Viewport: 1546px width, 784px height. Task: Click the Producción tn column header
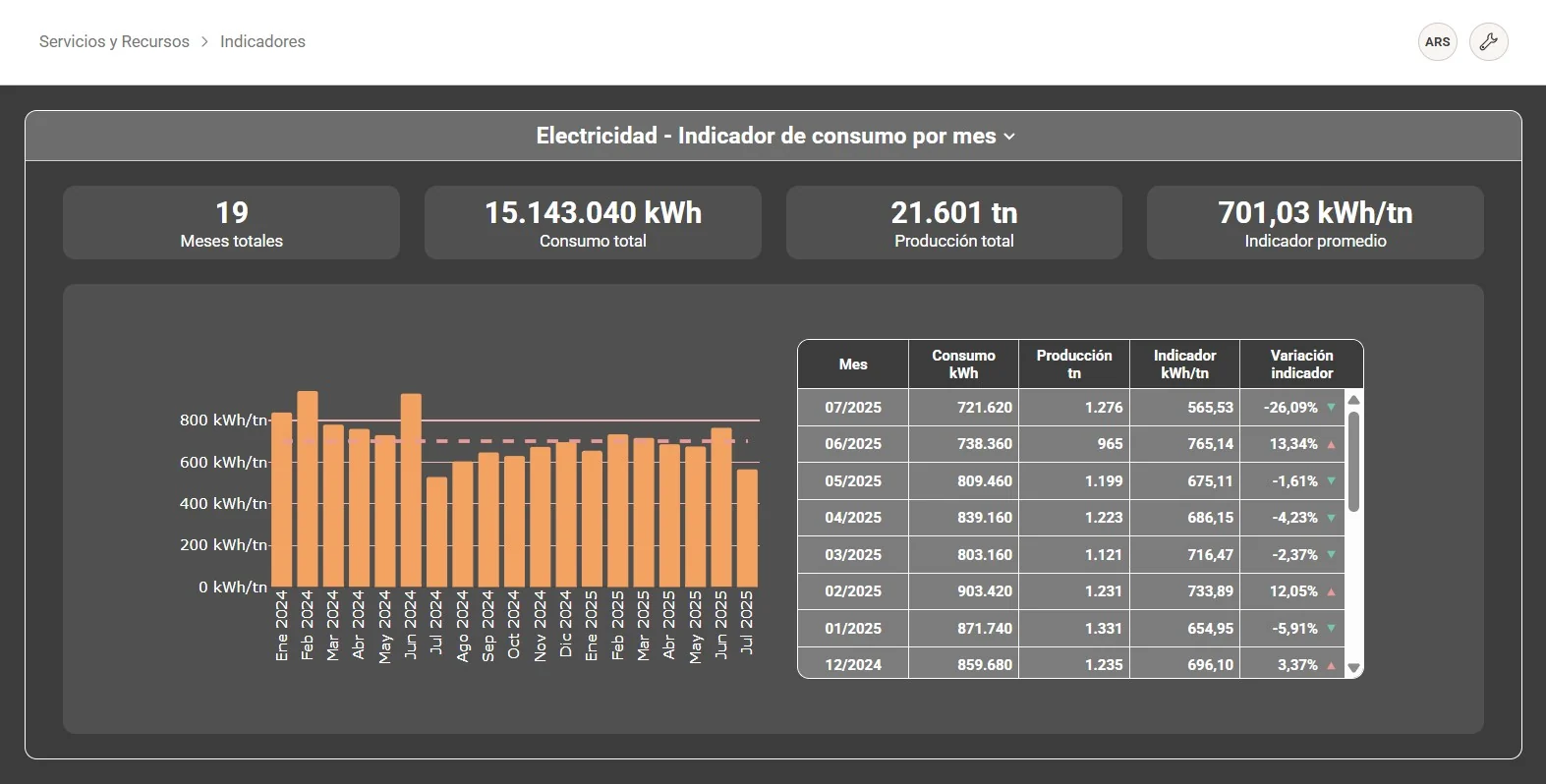coord(1074,364)
